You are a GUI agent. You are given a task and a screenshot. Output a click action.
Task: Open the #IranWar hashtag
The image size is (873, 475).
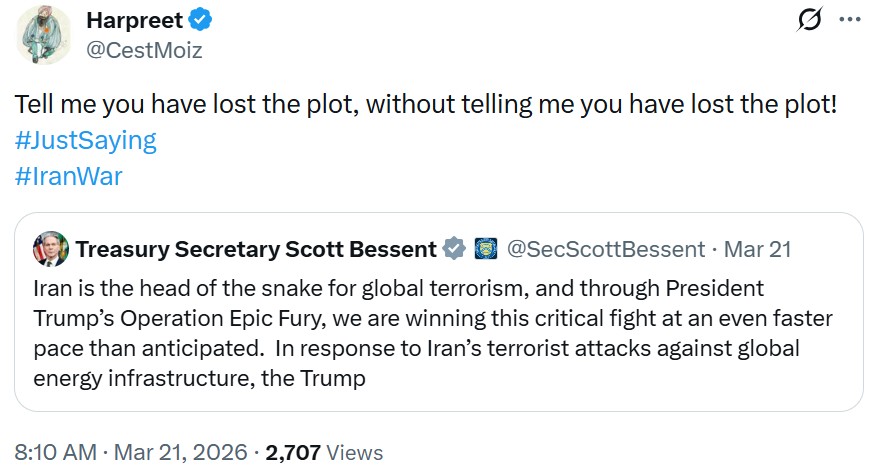[x=68, y=175]
